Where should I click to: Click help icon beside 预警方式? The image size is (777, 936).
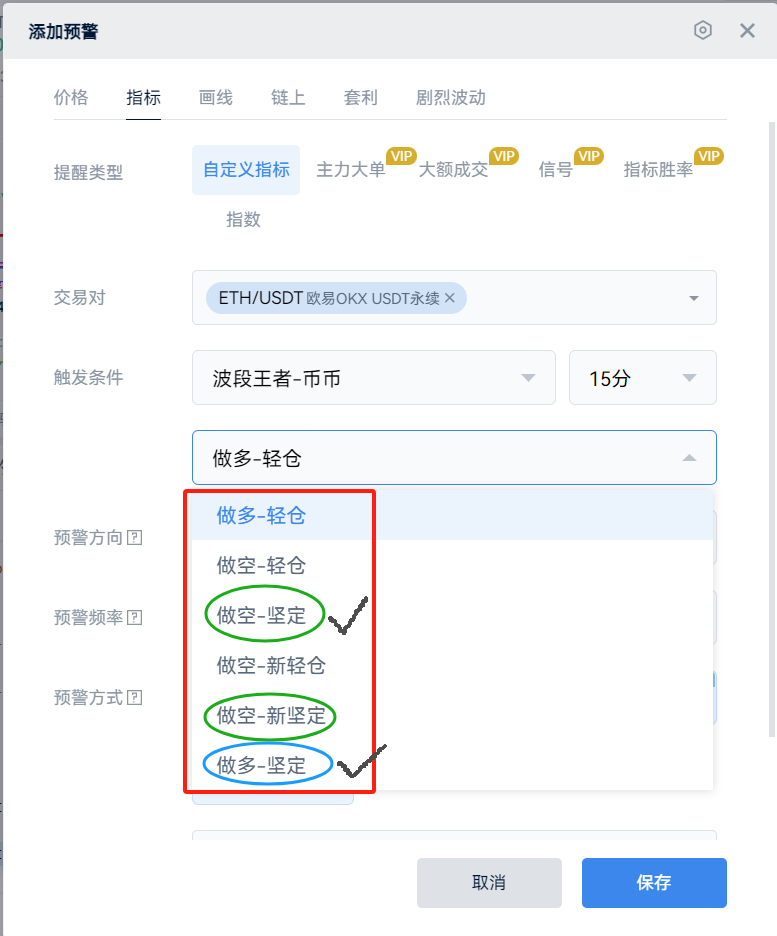coord(135,697)
